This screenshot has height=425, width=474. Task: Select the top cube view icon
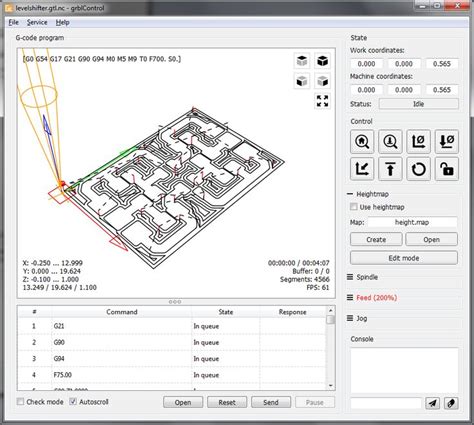click(x=302, y=61)
